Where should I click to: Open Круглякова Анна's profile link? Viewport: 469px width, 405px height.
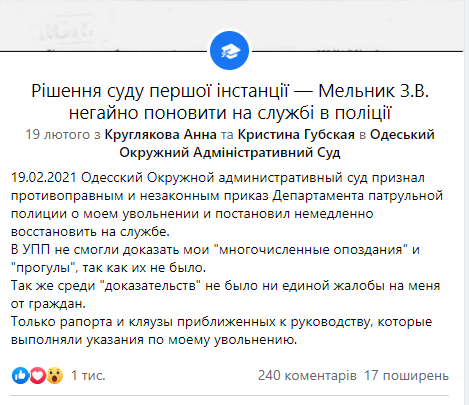pyautogui.click(x=161, y=135)
